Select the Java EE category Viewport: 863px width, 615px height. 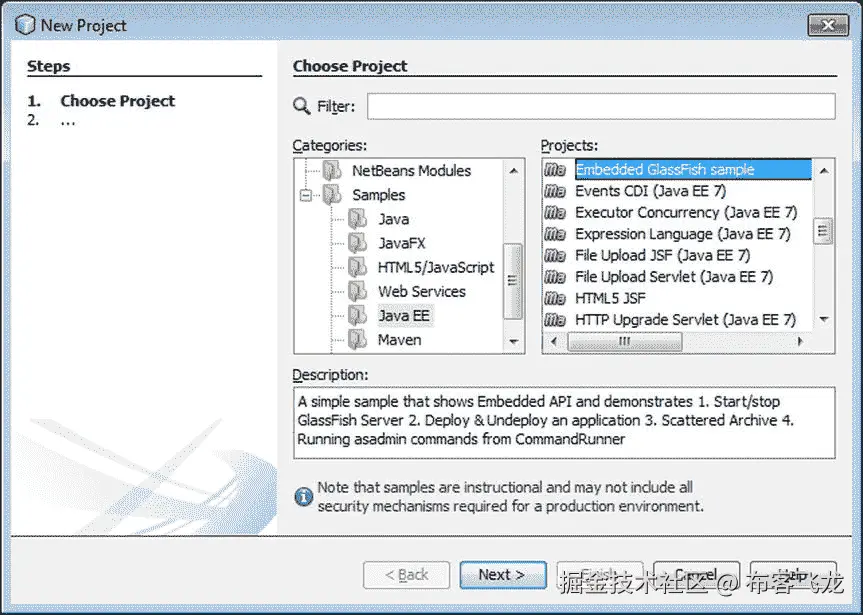[405, 316]
